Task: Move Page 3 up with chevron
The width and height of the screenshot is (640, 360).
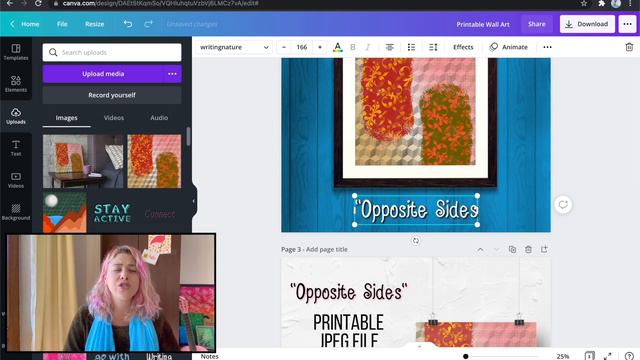Action: point(480,249)
